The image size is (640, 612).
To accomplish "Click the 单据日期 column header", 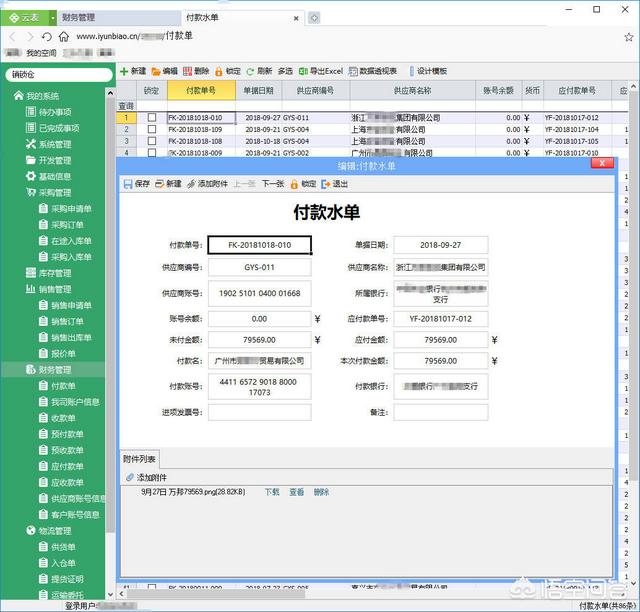I will tap(258, 91).
